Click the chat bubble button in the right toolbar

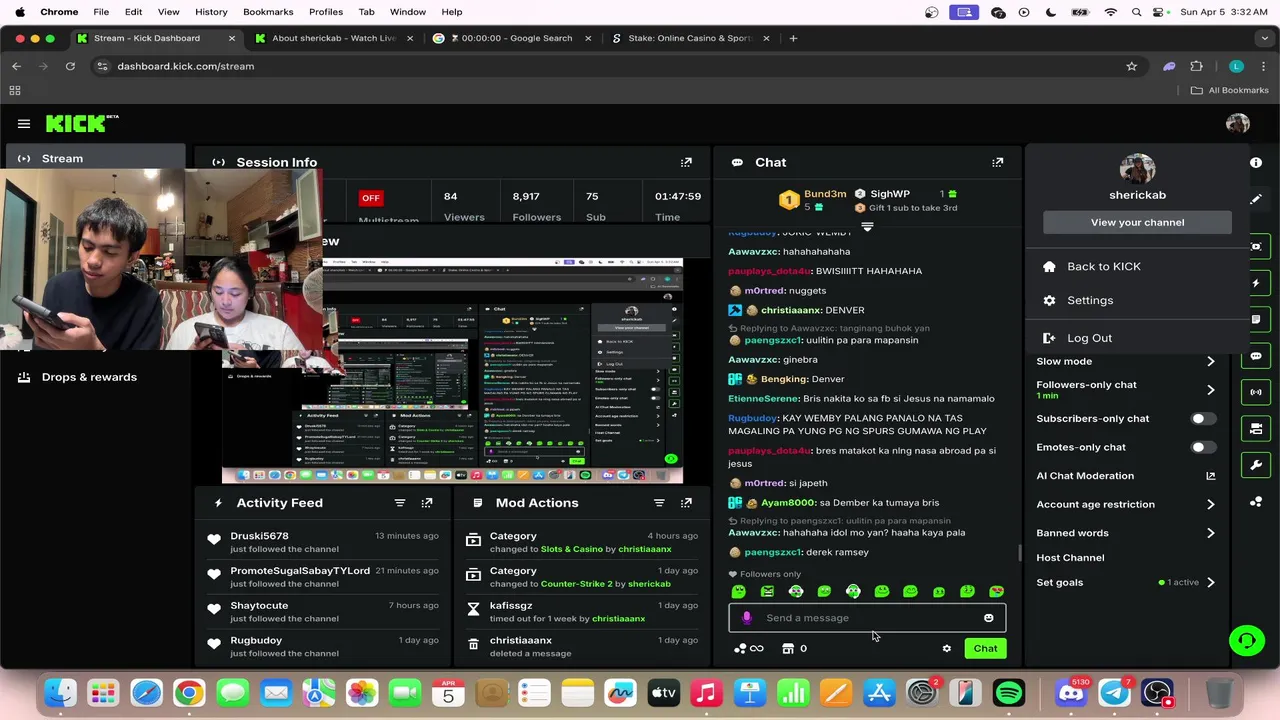[x=1256, y=356]
